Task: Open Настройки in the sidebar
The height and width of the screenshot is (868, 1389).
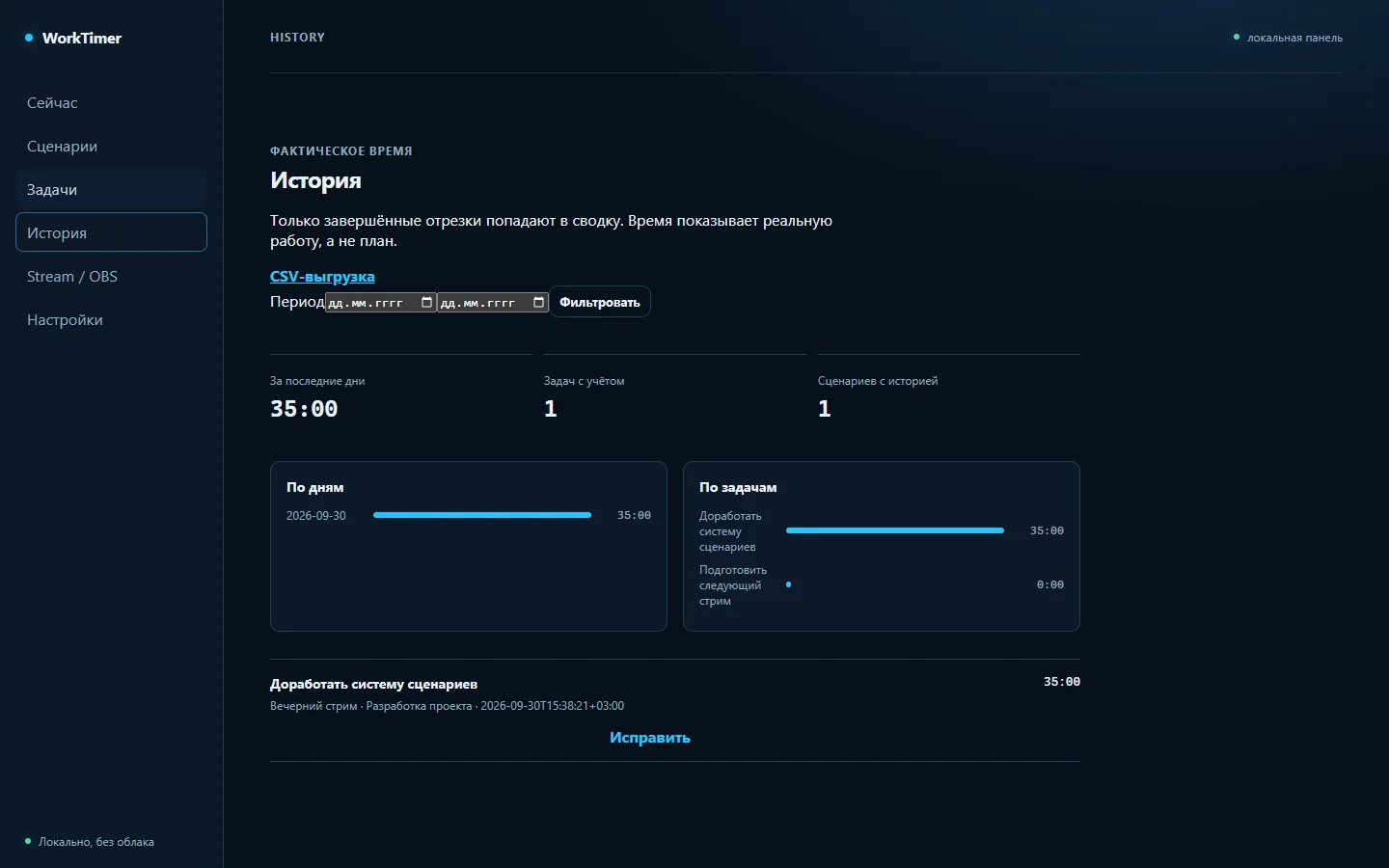Action: pos(111,319)
